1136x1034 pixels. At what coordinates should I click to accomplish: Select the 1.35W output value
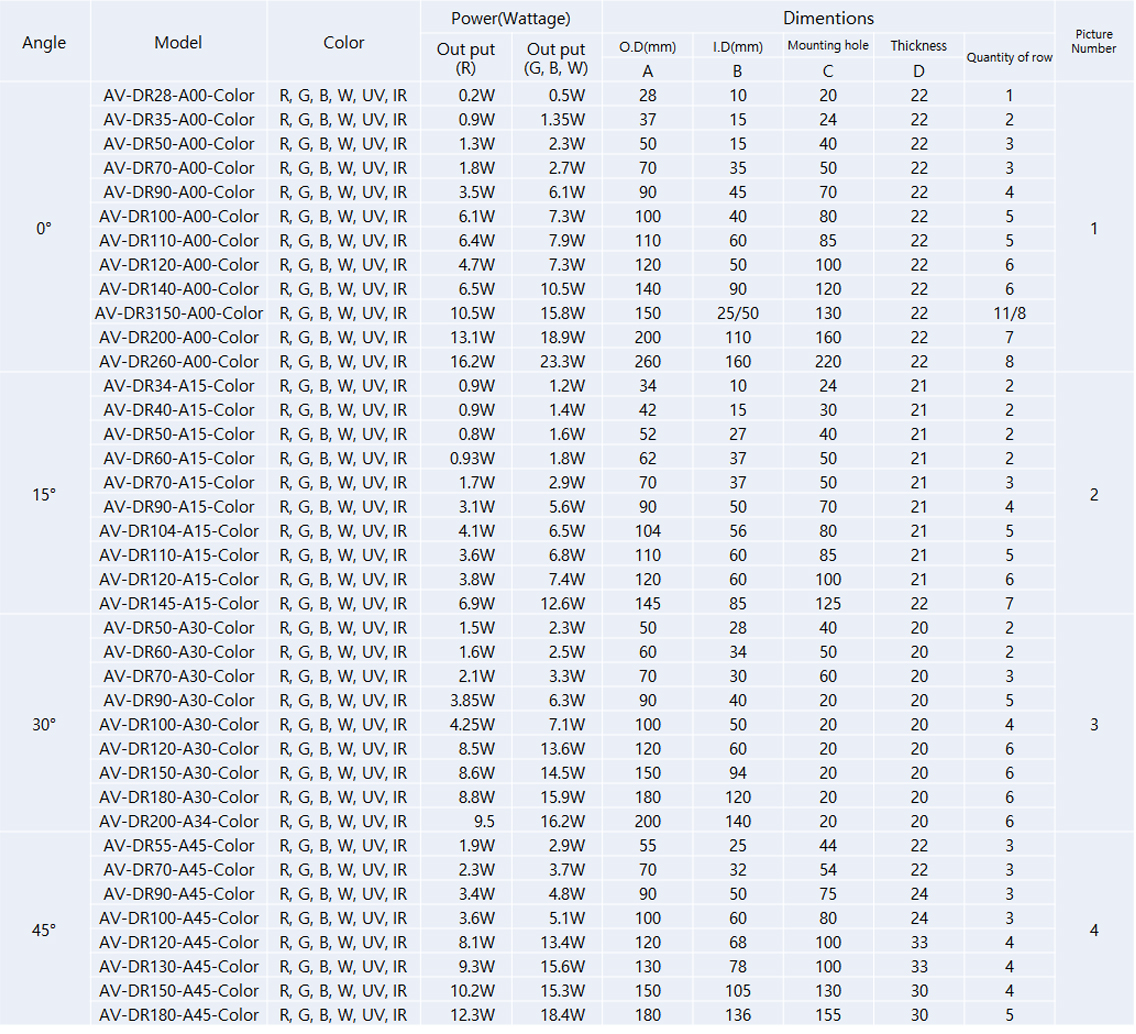563,120
